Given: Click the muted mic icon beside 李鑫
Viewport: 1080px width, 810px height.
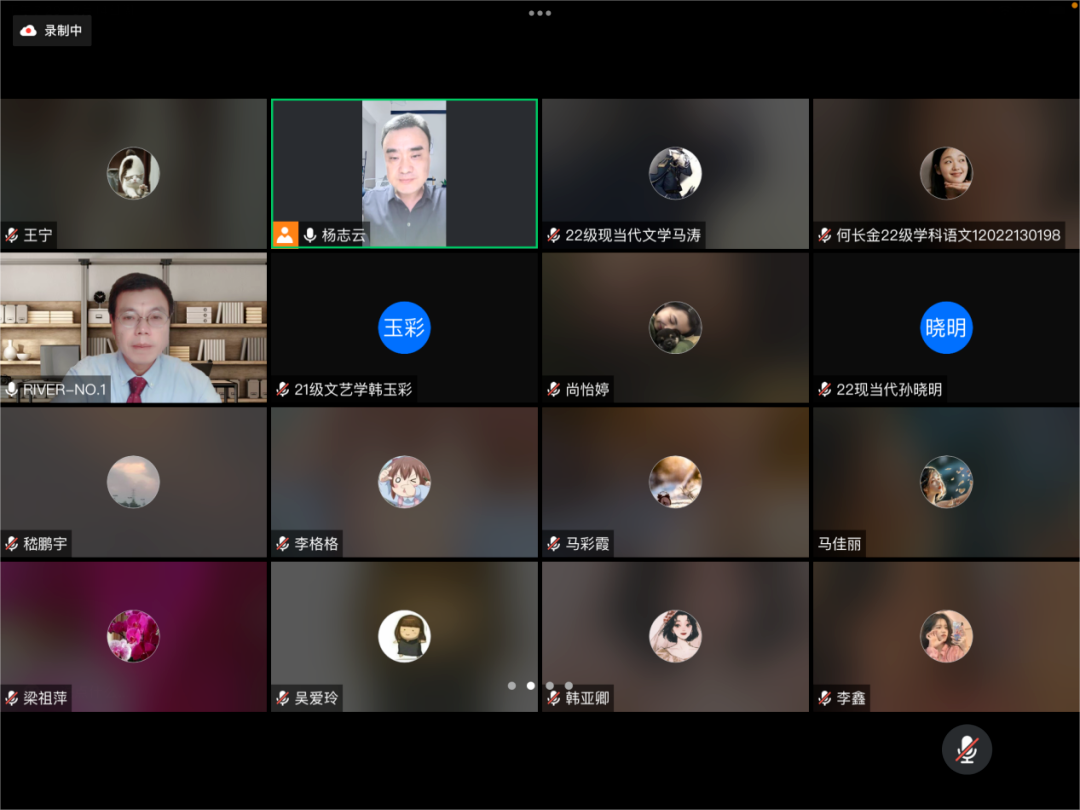Looking at the screenshot, I should click(x=825, y=698).
